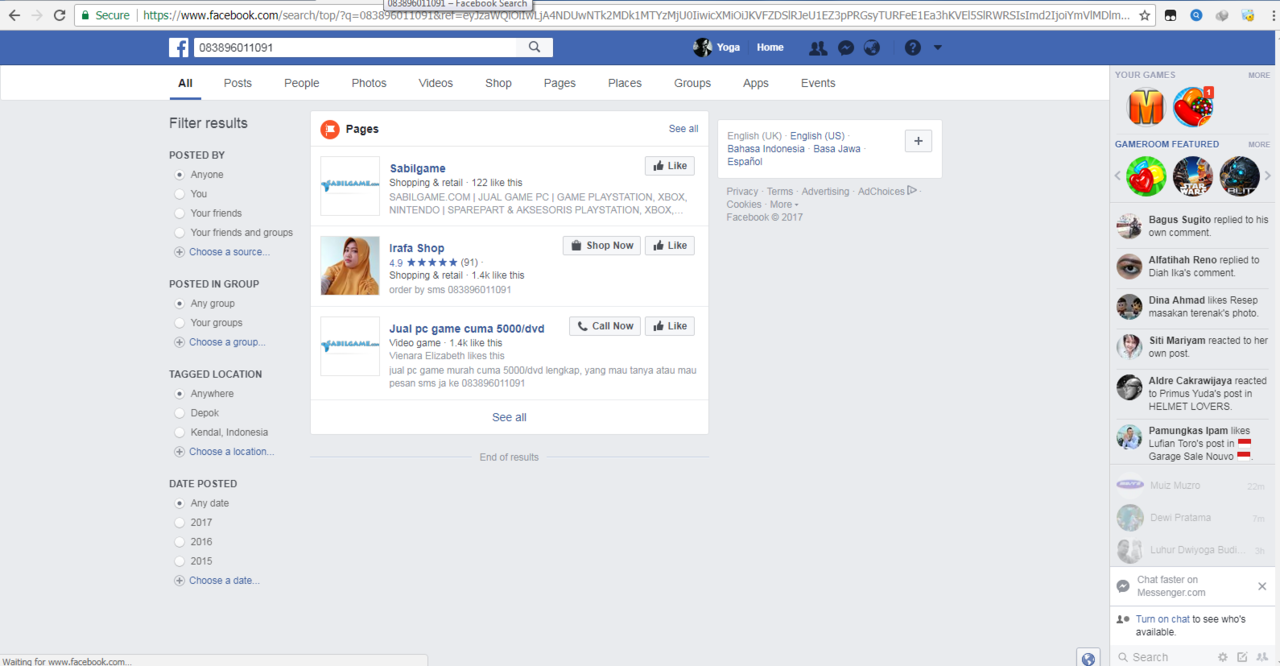
Task: Open the Chrome three-dot menu
Action: [x=1273, y=15]
